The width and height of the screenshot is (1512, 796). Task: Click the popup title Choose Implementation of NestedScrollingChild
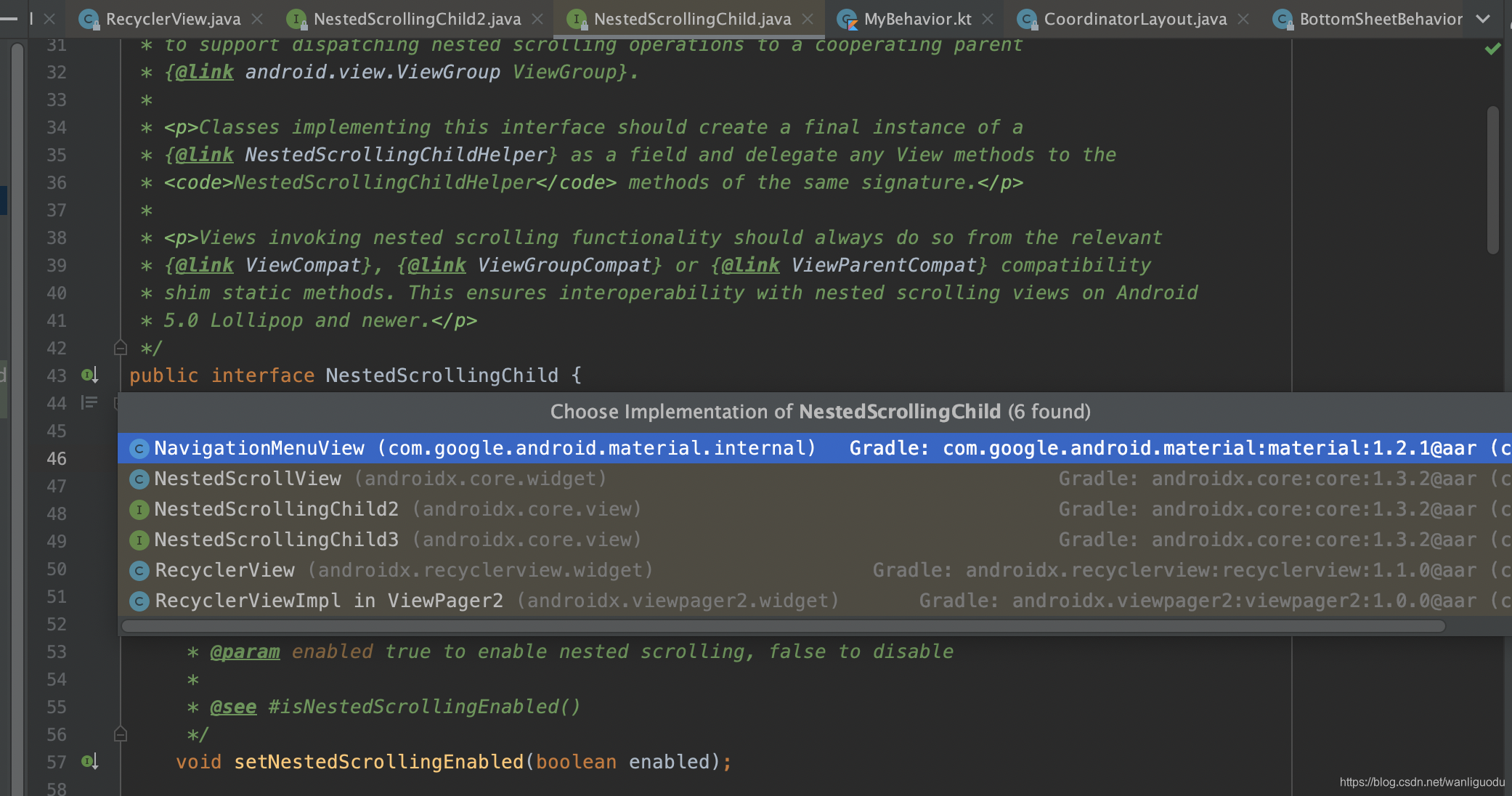pos(820,412)
